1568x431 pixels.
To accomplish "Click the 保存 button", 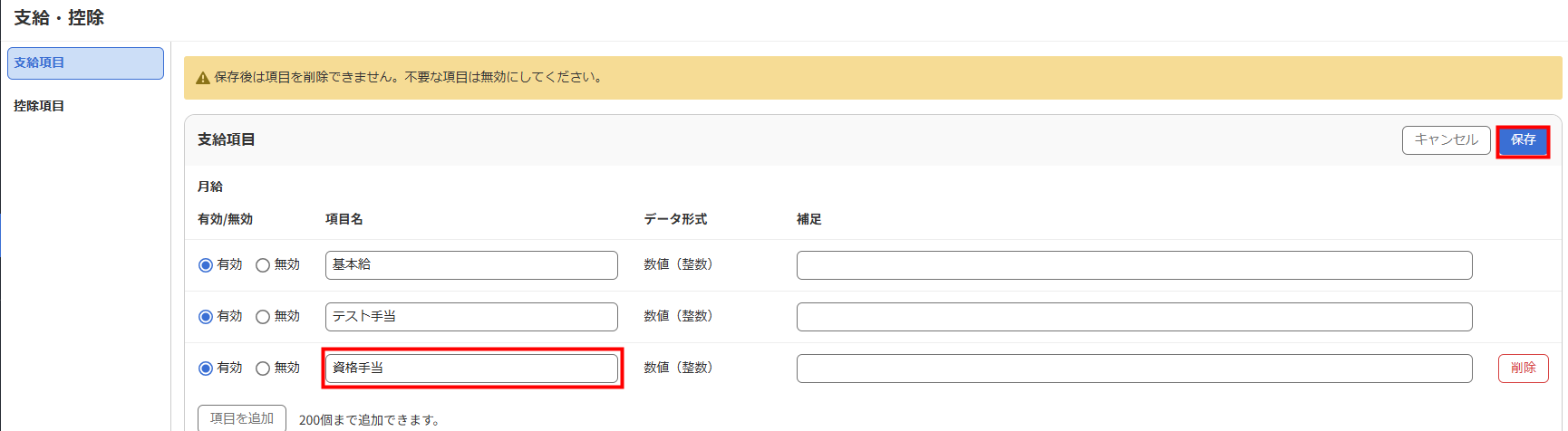I will [1523, 140].
